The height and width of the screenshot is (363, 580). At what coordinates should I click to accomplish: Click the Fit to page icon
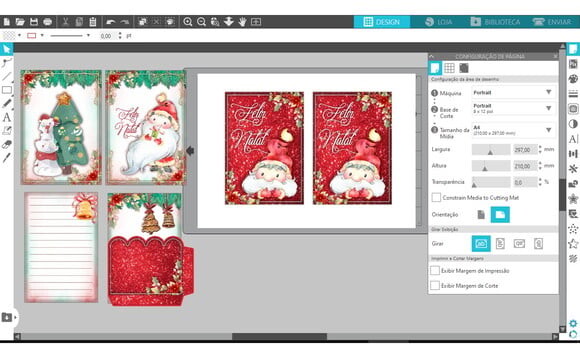pos(256,22)
